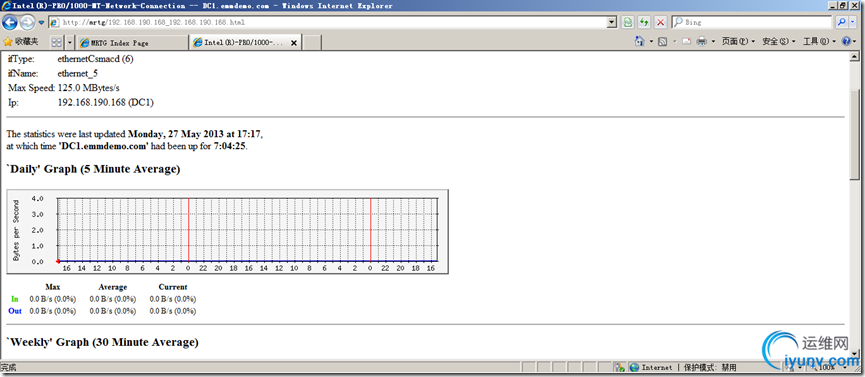The height and width of the screenshot is (377, 865).
Task: Click the Internet Explorer title bar icon
Action: pyautogui.click(x=6, y=6)
